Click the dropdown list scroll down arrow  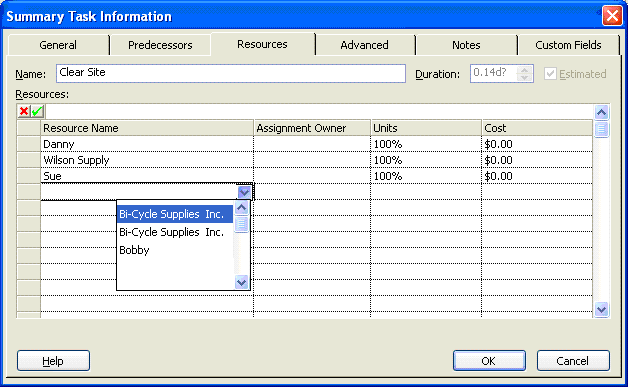coord(241,282)
